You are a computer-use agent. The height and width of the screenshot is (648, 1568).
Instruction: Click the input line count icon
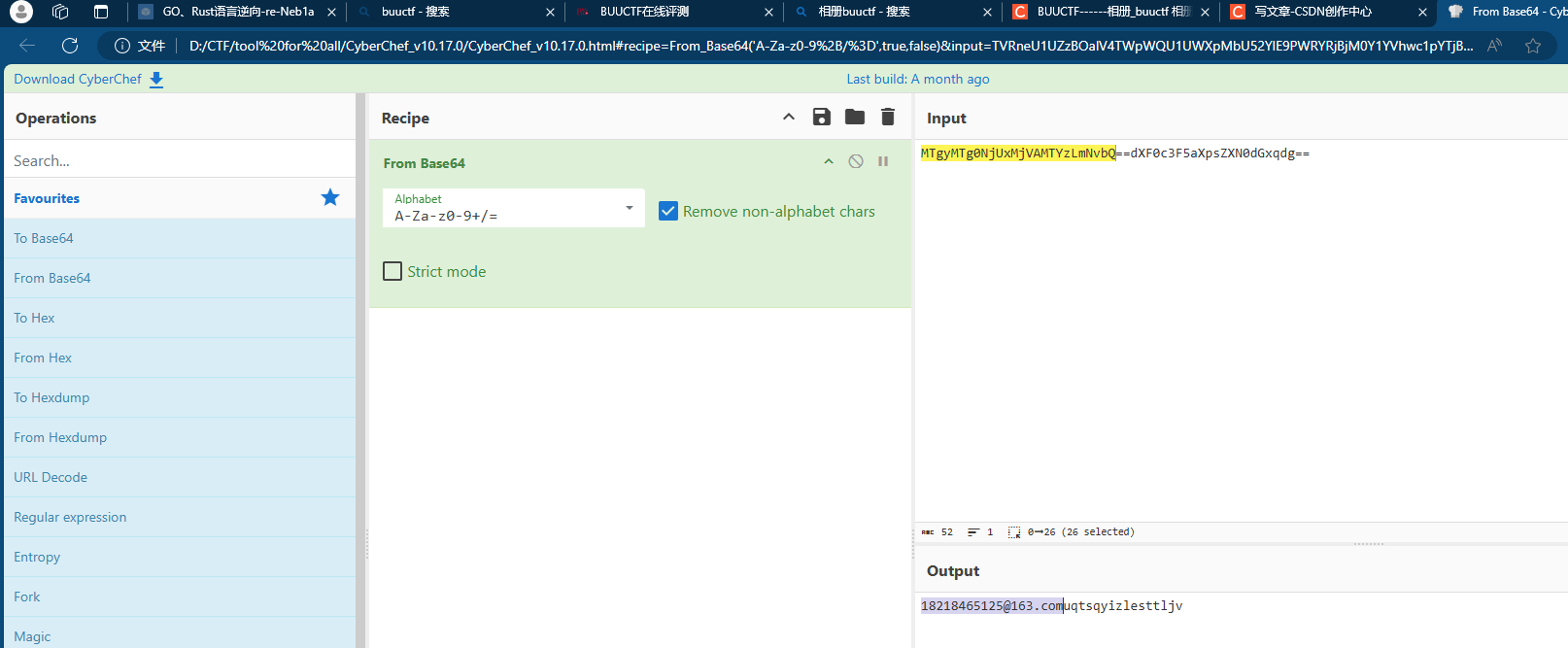click(x=973, y=532)
